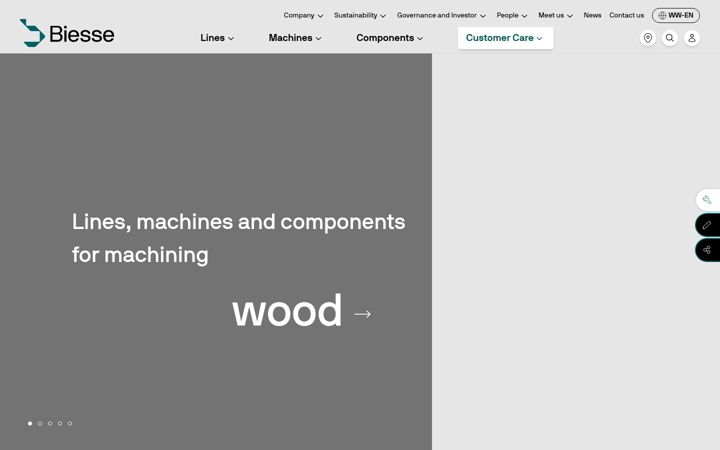Click the share icon on side panel
Screen dimensions: 720x450
point(707,250)
